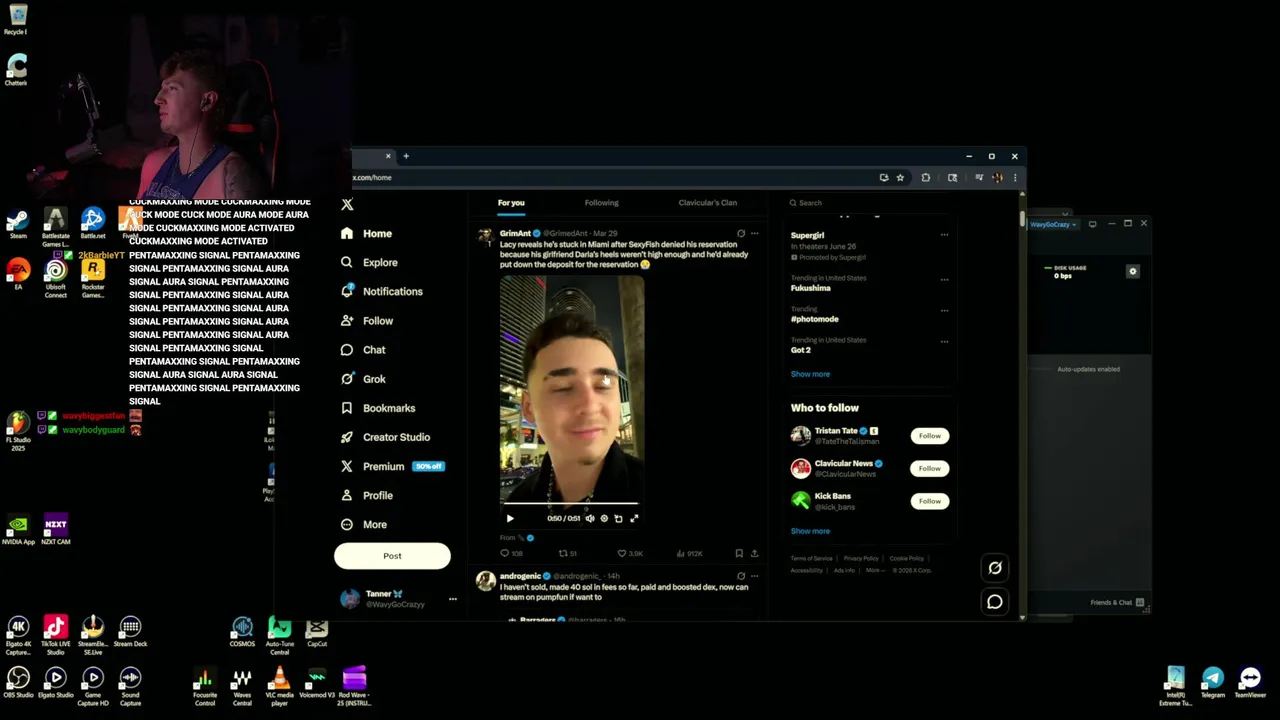Open floating Grok button at bottom right
Image resolution: width=1280 pixels, height=720 pixels.
pyautogui.click(x=995, y=568)
